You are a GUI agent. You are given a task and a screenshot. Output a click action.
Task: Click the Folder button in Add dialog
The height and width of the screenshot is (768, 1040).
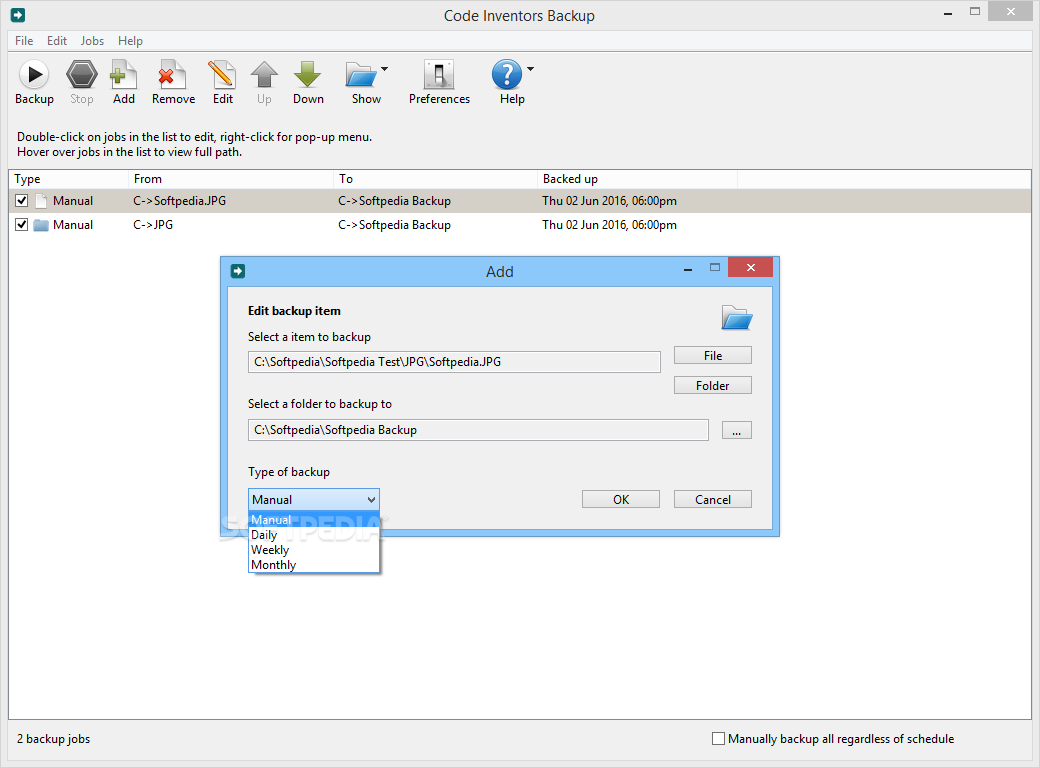point(713,385)
